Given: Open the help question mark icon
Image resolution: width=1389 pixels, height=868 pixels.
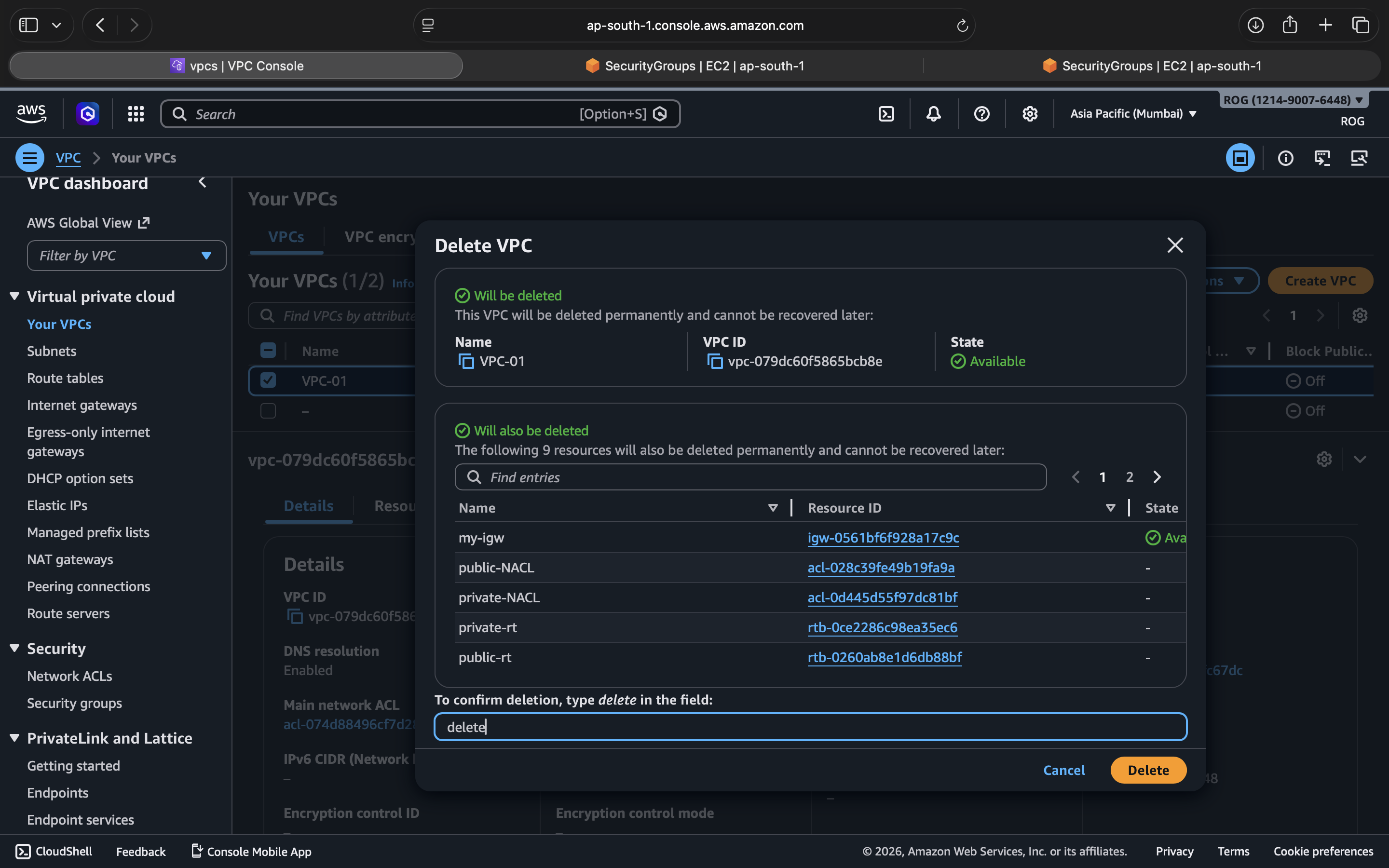Looking at the screenshot, I should click(981, 114).
